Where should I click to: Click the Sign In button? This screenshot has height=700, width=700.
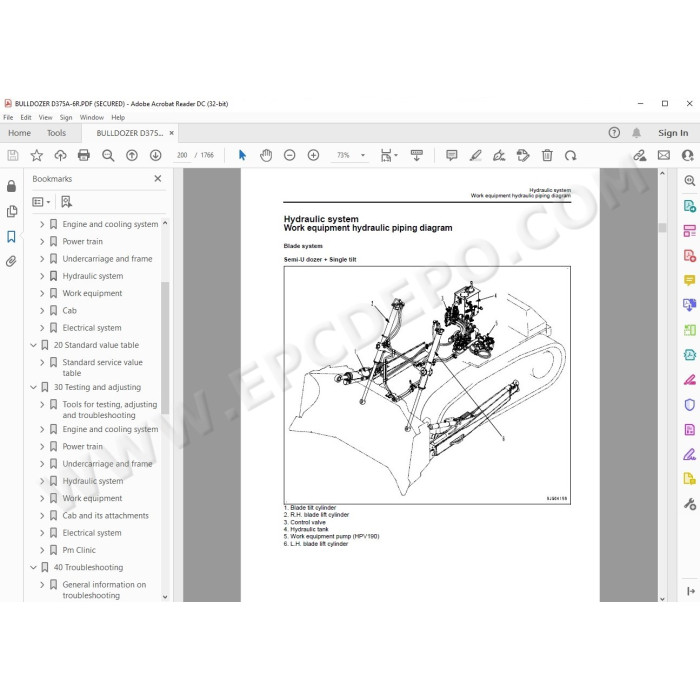click(x=673, y=133)
